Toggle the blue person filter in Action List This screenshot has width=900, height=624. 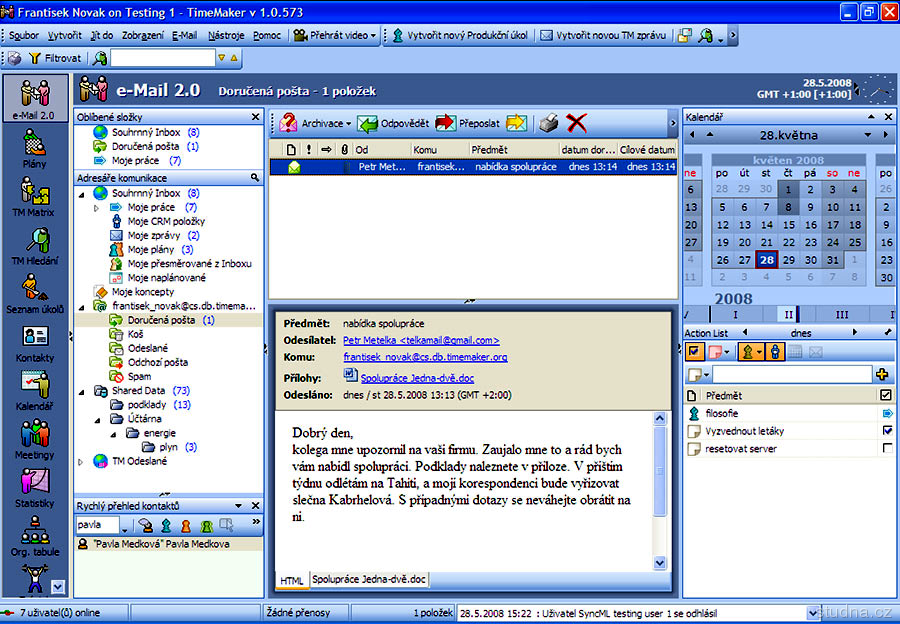tap(775, 351)
